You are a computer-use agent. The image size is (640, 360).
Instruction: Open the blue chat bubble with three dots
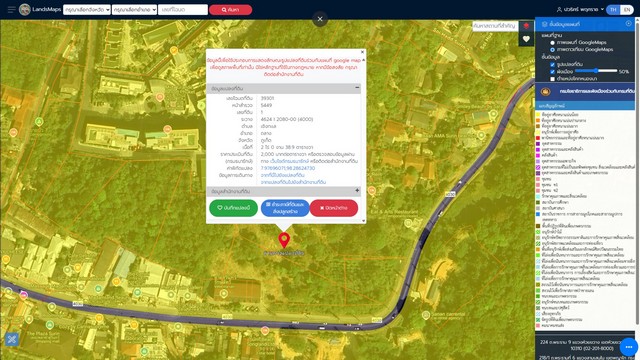(x=629, y=347)
